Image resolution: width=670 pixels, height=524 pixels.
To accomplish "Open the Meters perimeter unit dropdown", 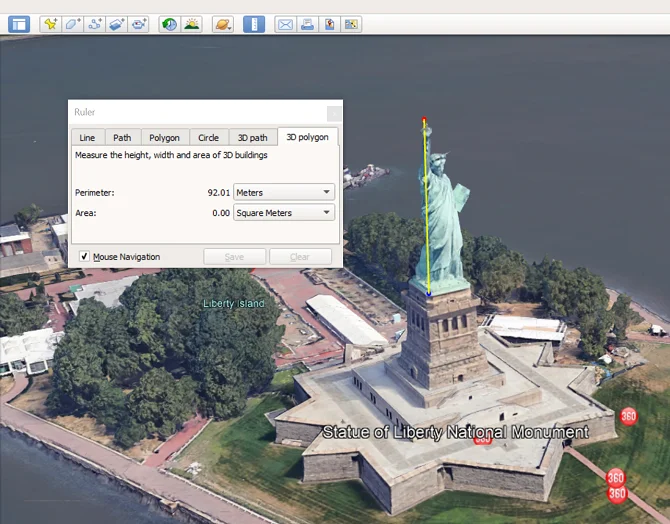I will click(284, 192).
